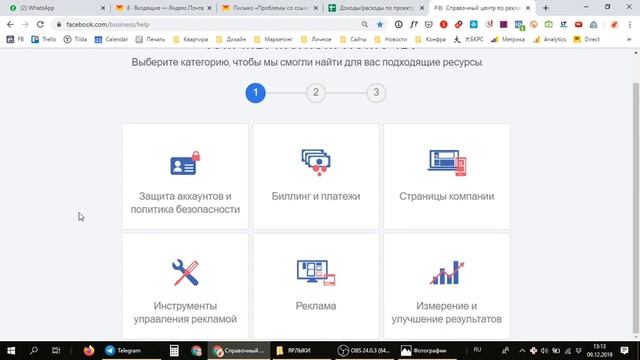The width and height of the screenshot is (640, 360).
Task: Choose Измерение и улучшение результатов card
Action: point(447,286)
